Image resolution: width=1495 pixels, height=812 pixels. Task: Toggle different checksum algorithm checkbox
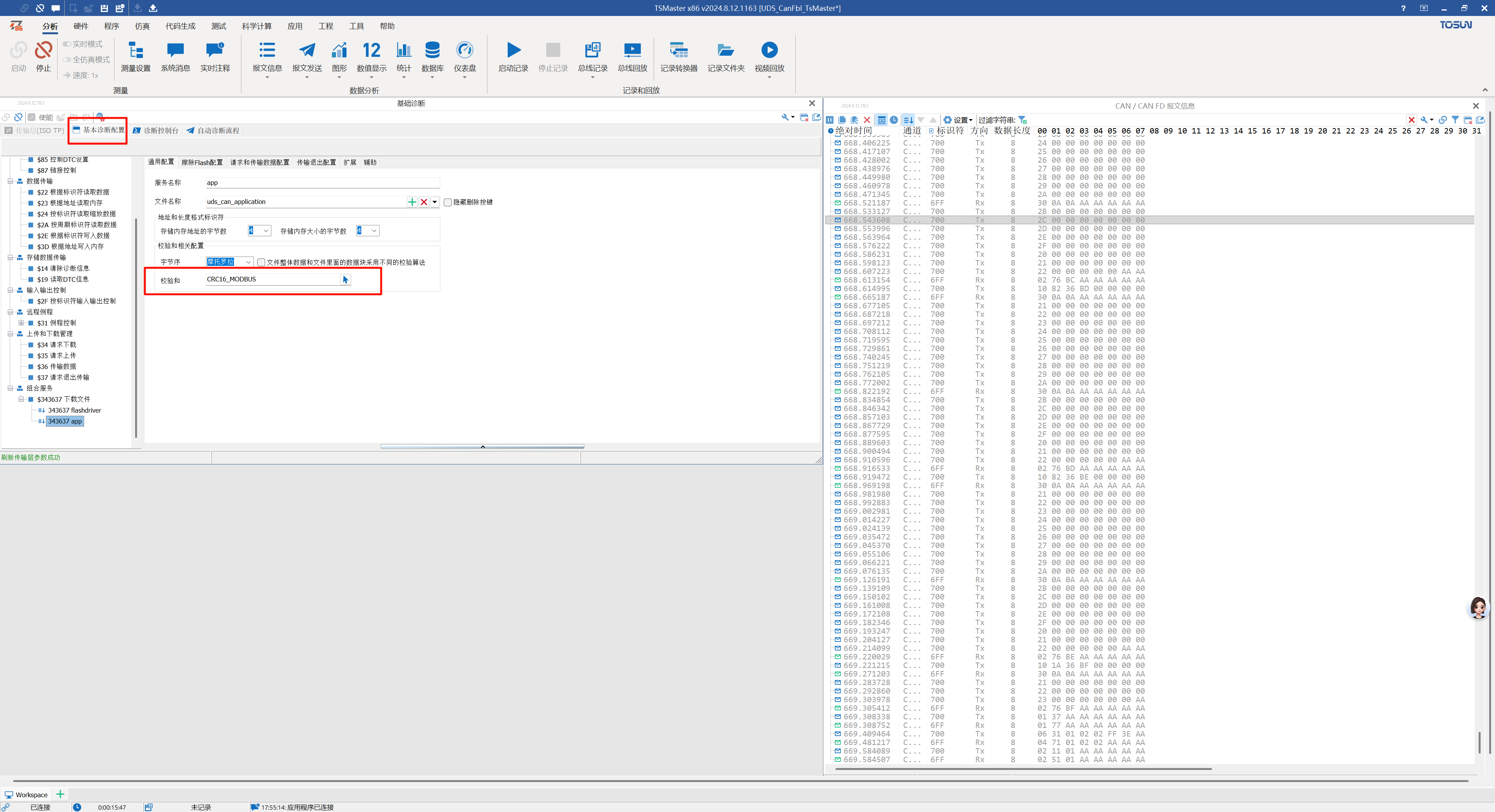tap(261, 262)
